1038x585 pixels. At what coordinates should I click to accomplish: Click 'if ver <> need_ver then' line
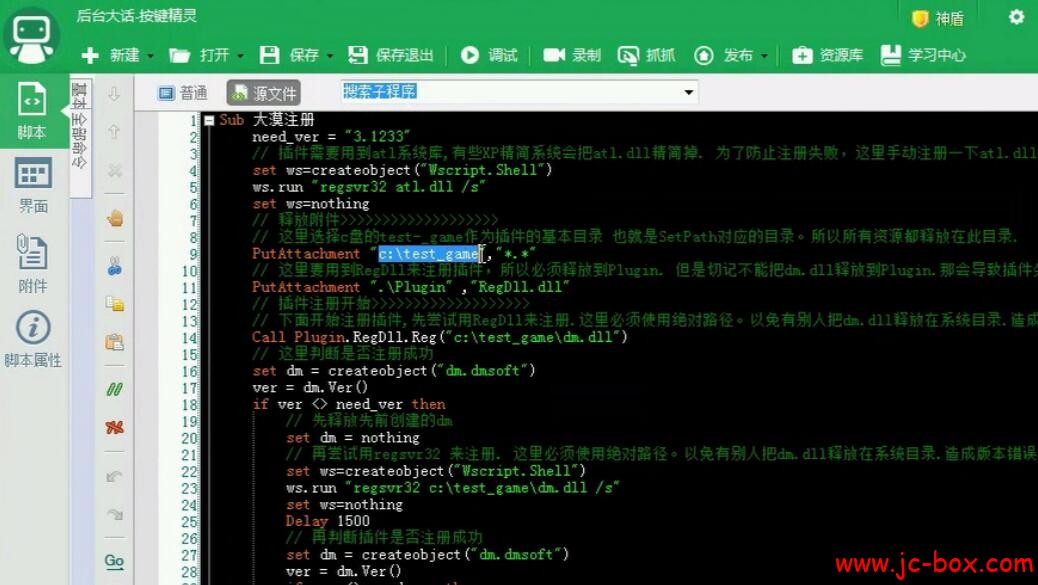pyautogui.click(x=349, y=404)
